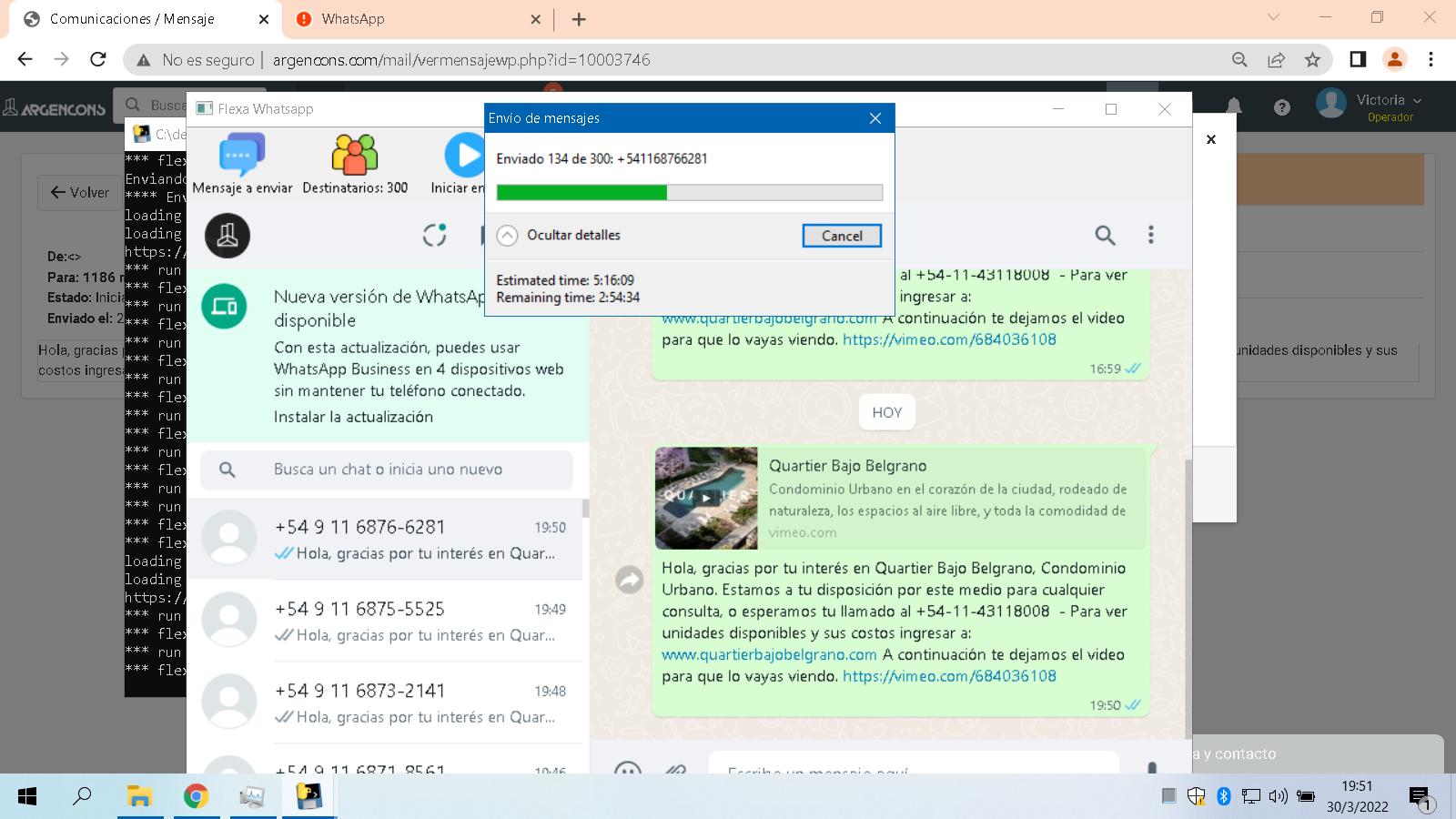Image resolution: width=1456 pixels, height=819 pixels.
Task: Collapse details with Ocultar detalles chevron
Action: click(507, 235)
